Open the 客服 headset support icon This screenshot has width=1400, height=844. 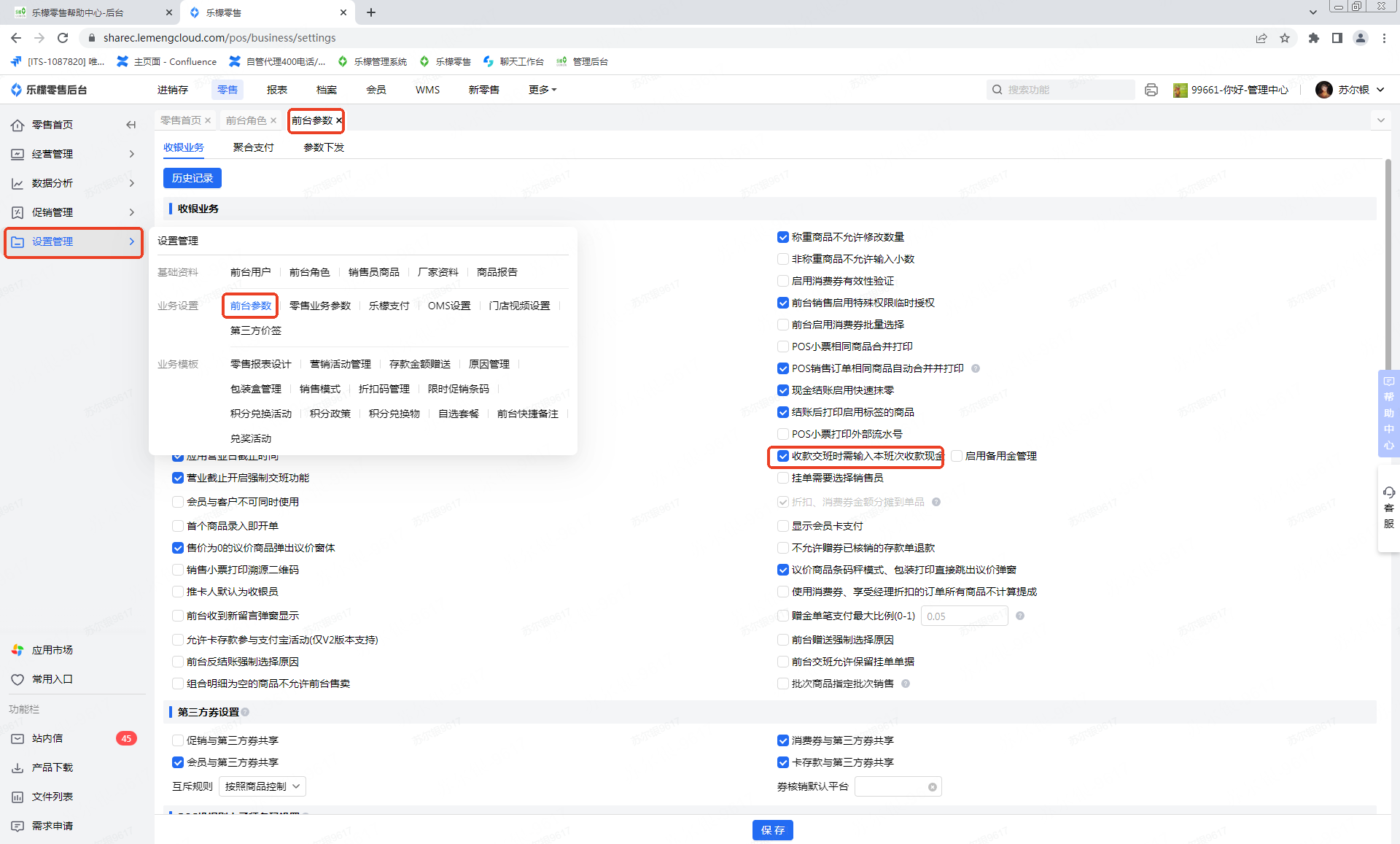click(x=1388, y=493)
